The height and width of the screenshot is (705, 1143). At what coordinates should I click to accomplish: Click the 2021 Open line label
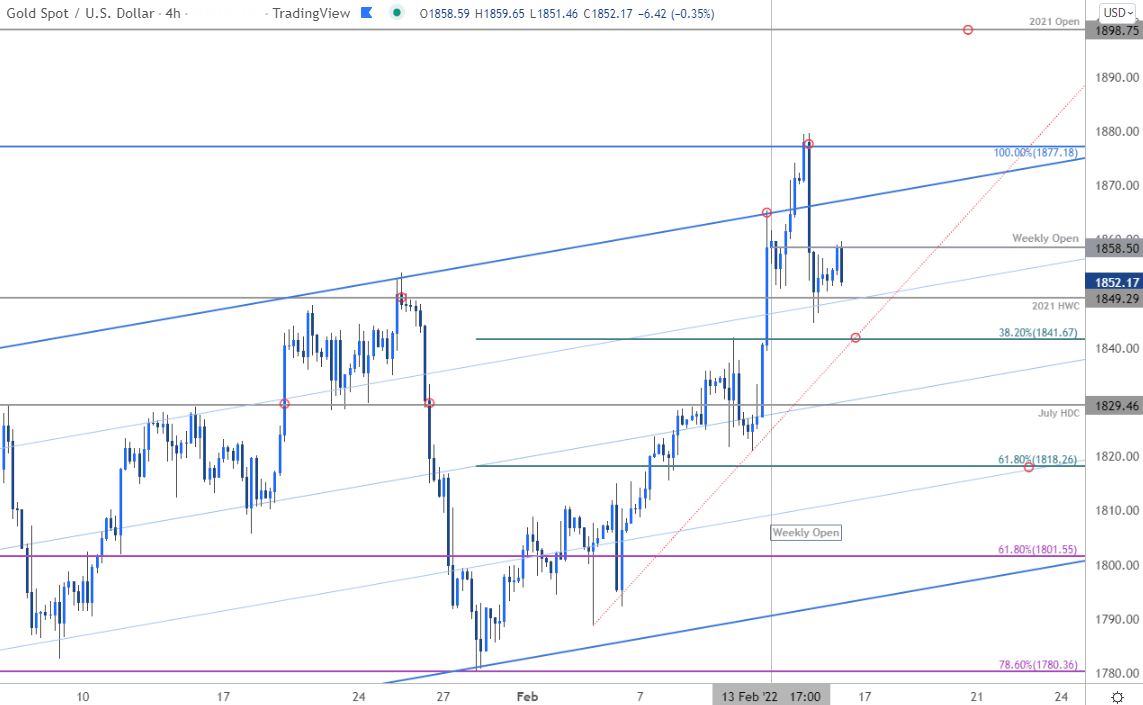click(x=1054, y=21)
